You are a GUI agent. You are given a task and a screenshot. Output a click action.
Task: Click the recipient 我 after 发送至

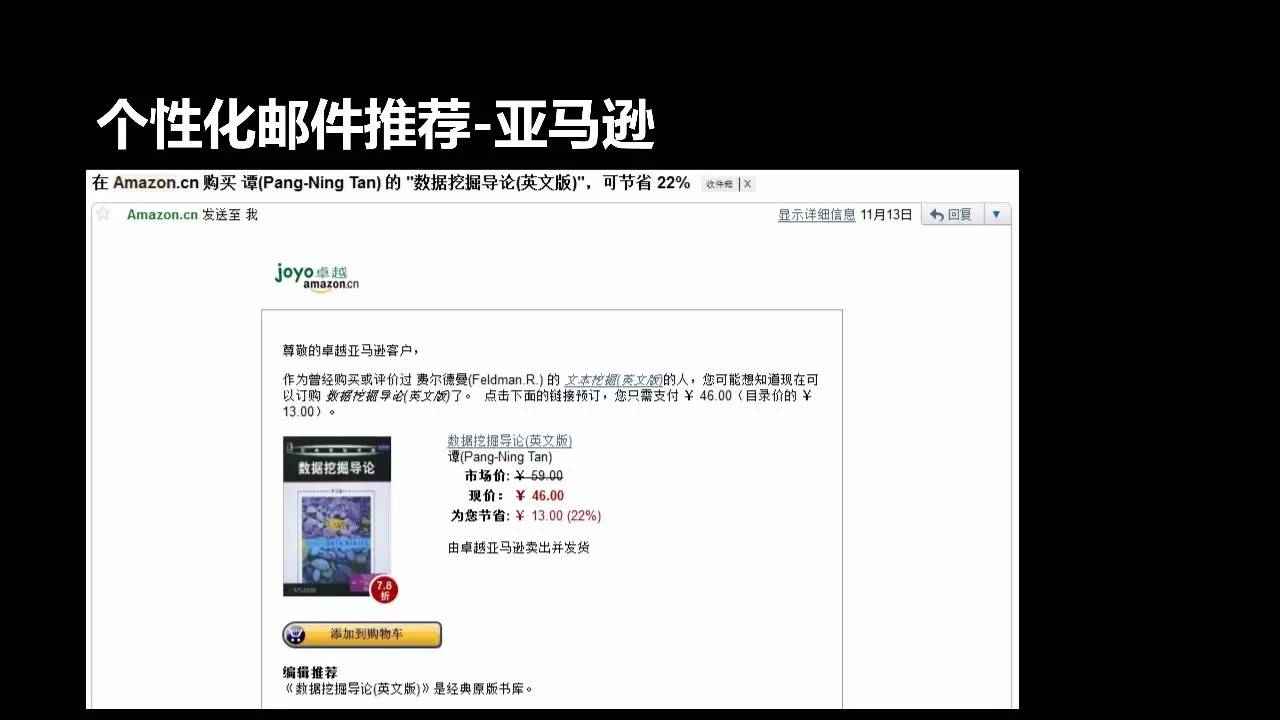pos(252,215)
